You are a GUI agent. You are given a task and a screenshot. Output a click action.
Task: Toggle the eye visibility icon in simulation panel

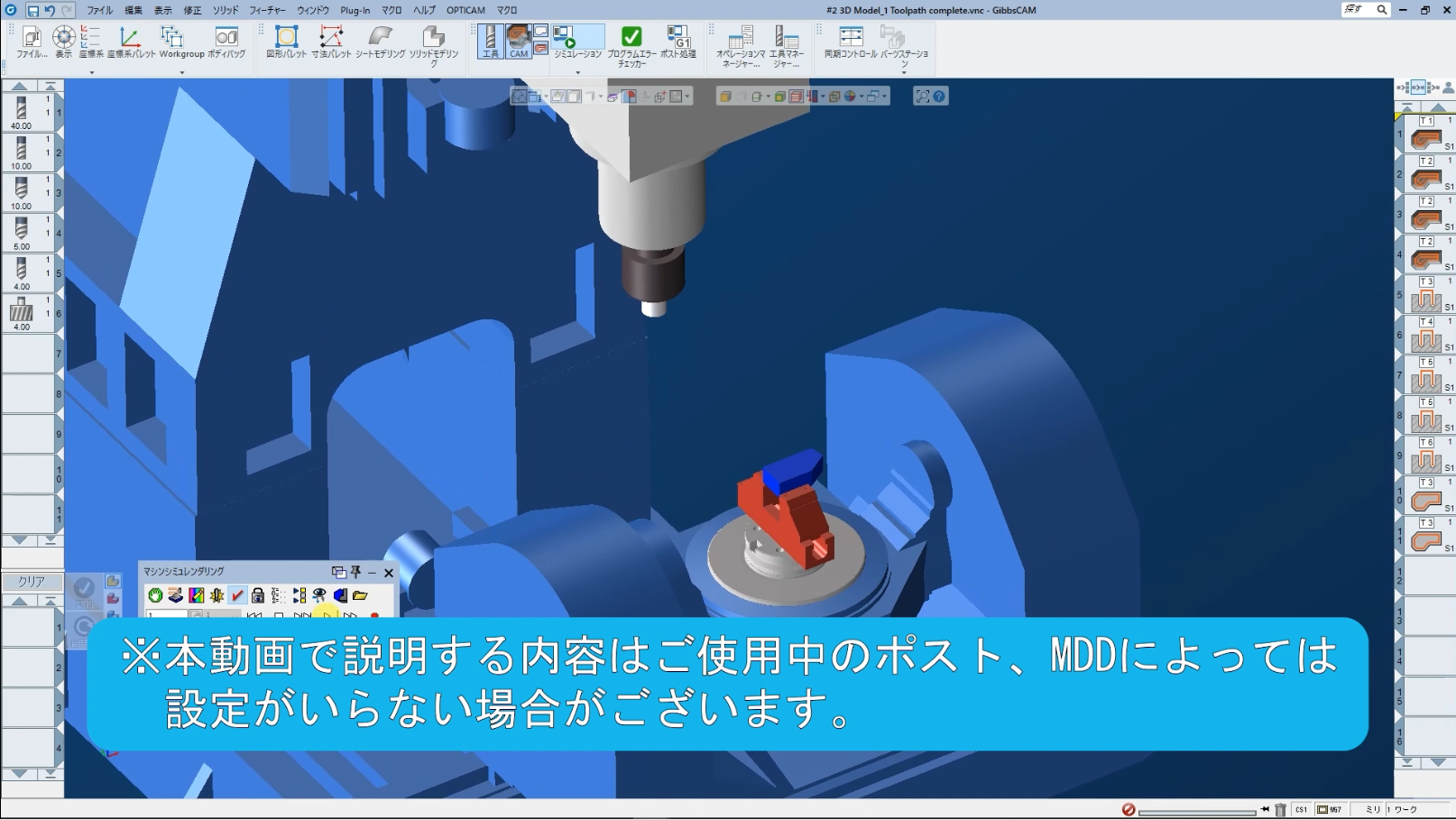tap(319, 595)
